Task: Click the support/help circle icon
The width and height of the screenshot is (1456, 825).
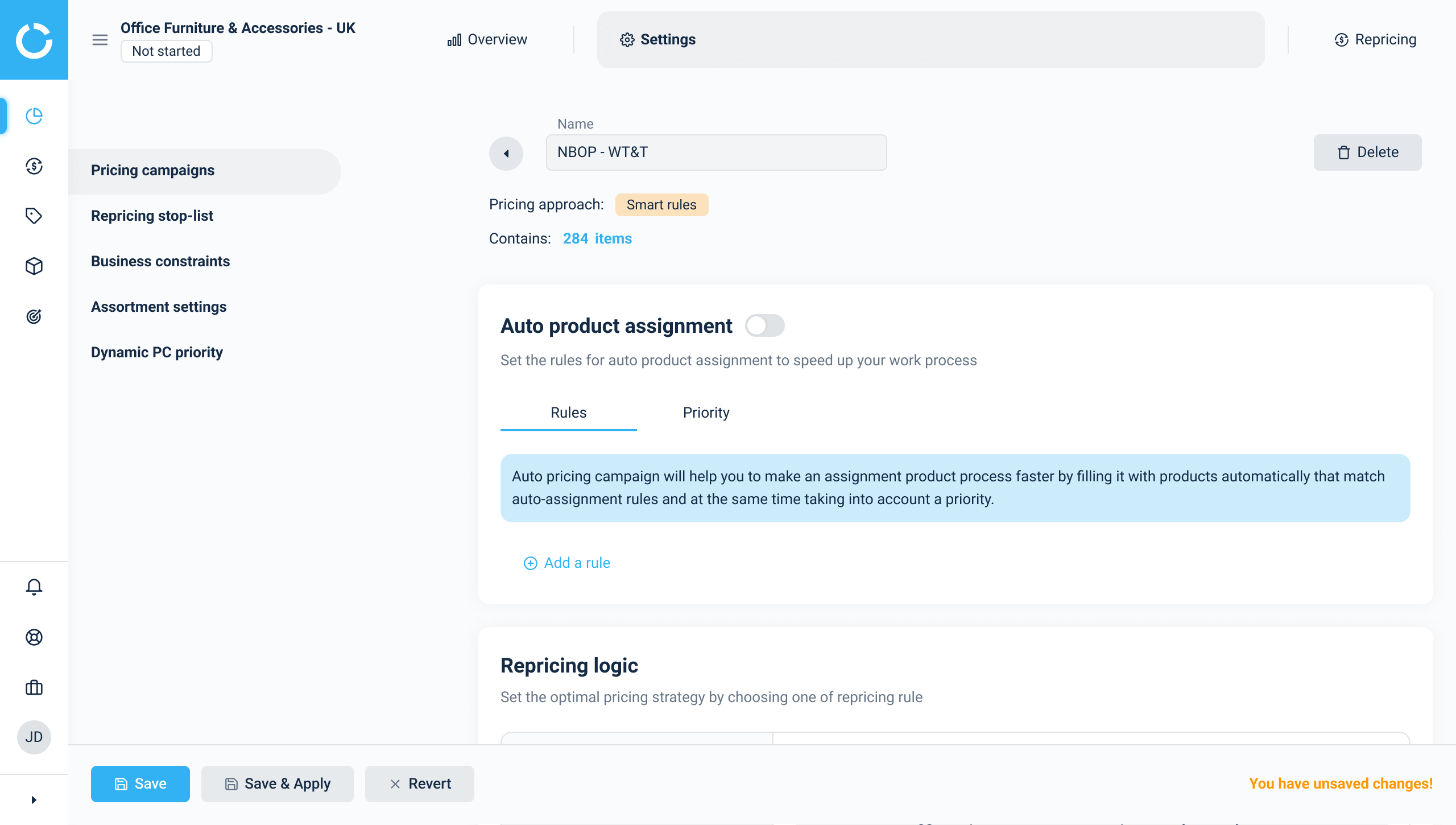Action: point(34,637)
